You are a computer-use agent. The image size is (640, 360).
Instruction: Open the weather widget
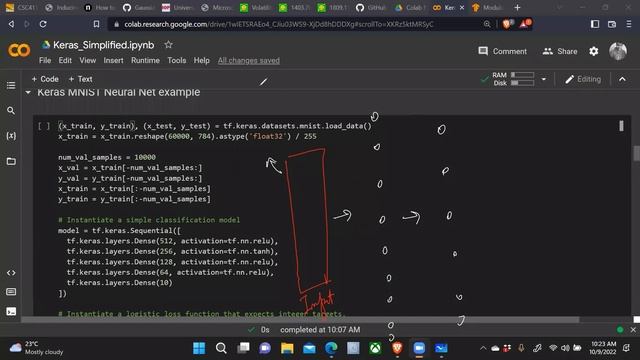[x=36, y=348]
